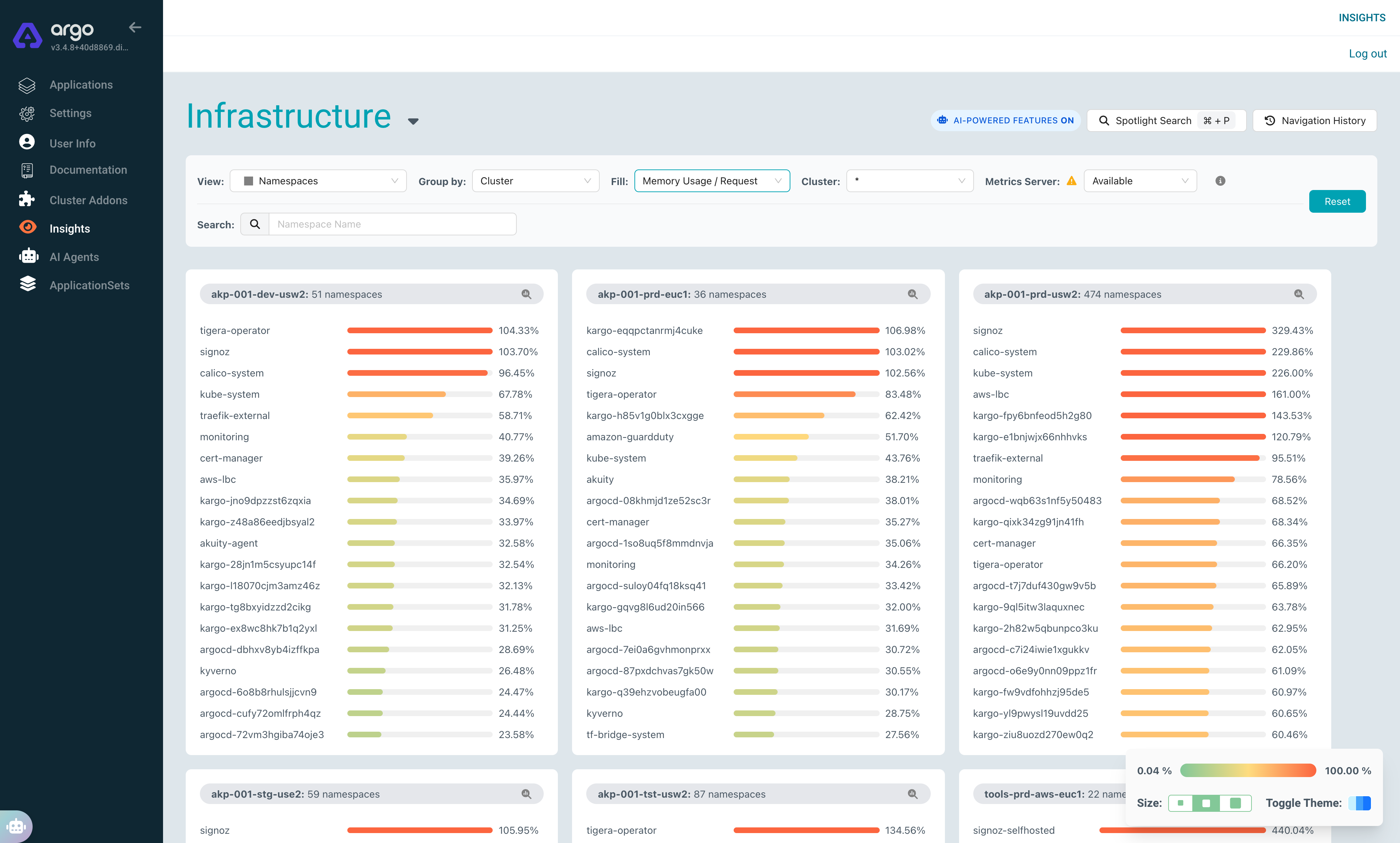This screenshot has height=843, width=1400.
Task: Zoom into akp-001-dev-usw2 cluster with magnifier icon
Action: 526,294
